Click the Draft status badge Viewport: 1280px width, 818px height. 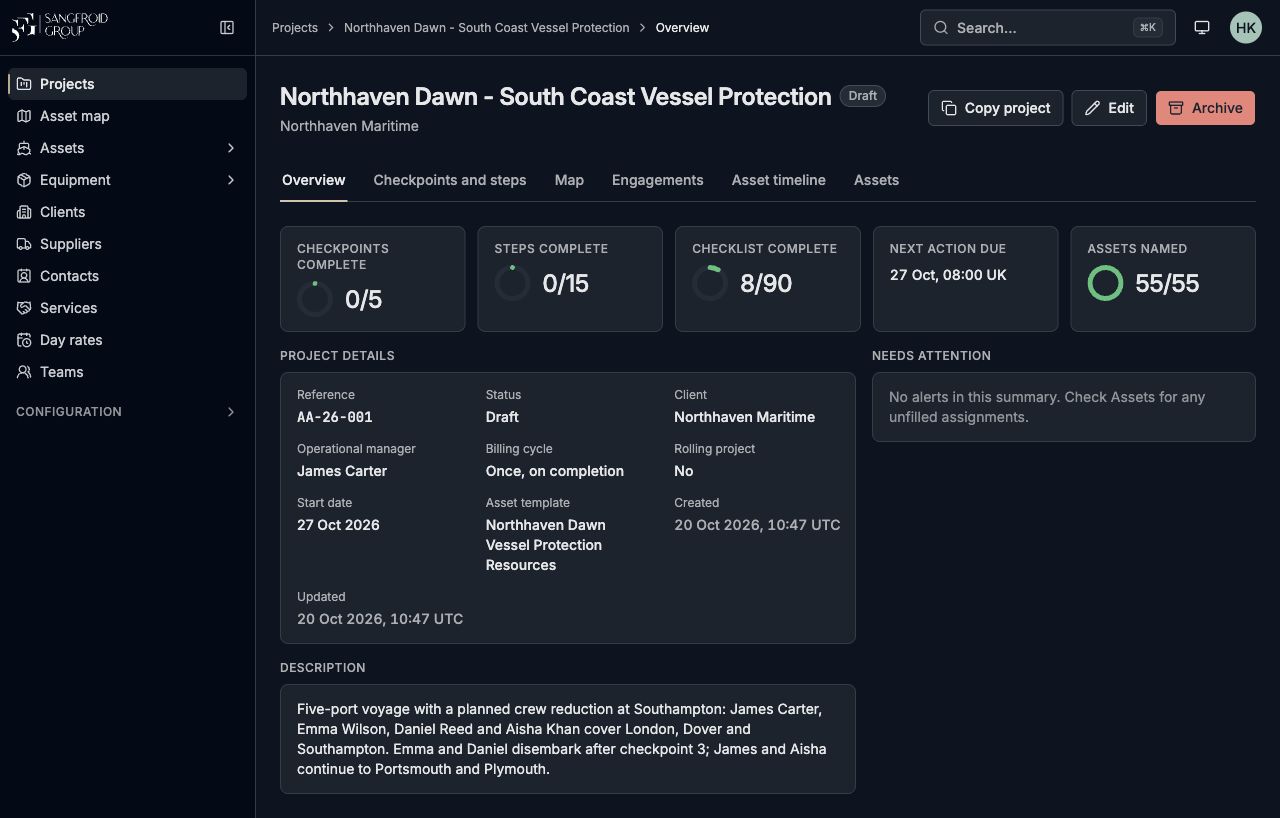pyautogui.click(x=862, y=96)
